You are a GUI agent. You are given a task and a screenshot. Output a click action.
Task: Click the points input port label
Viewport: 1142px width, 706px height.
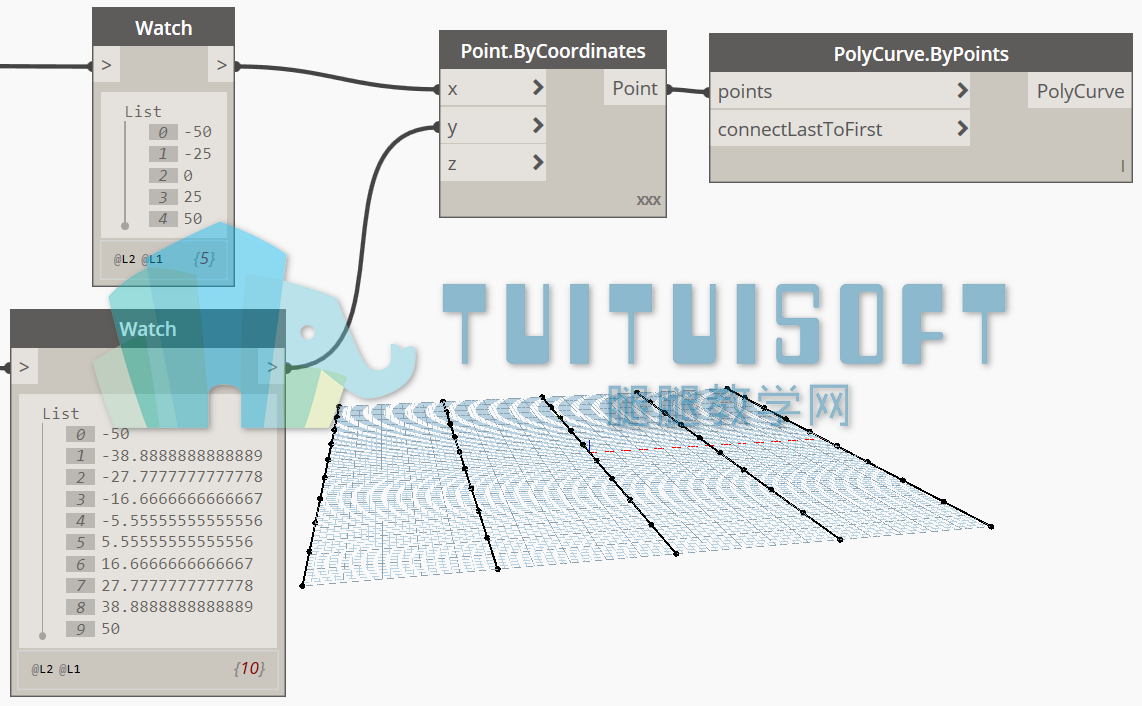click(744, 92)
